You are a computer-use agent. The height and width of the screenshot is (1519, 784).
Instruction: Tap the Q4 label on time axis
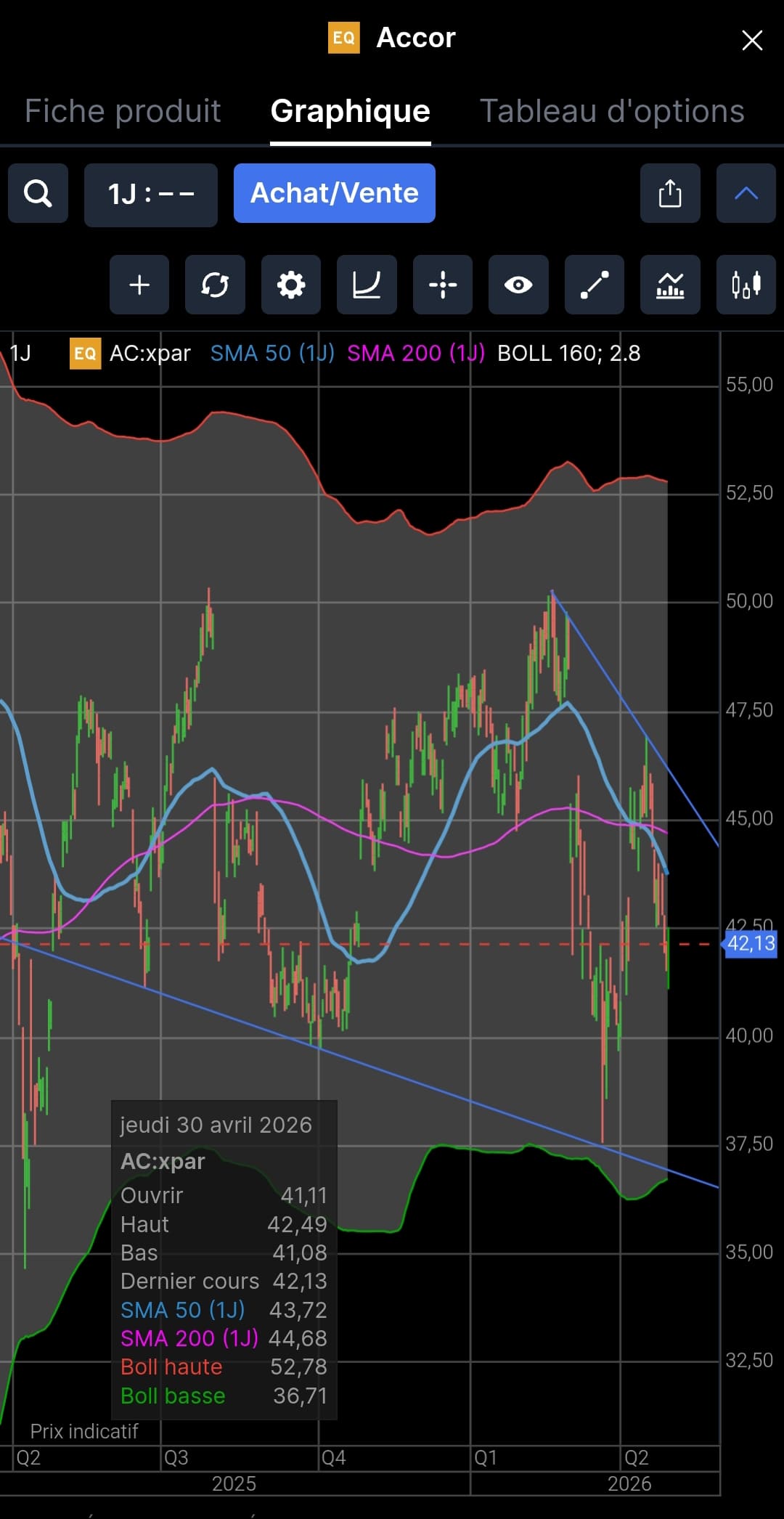(x=333, y=1457)
